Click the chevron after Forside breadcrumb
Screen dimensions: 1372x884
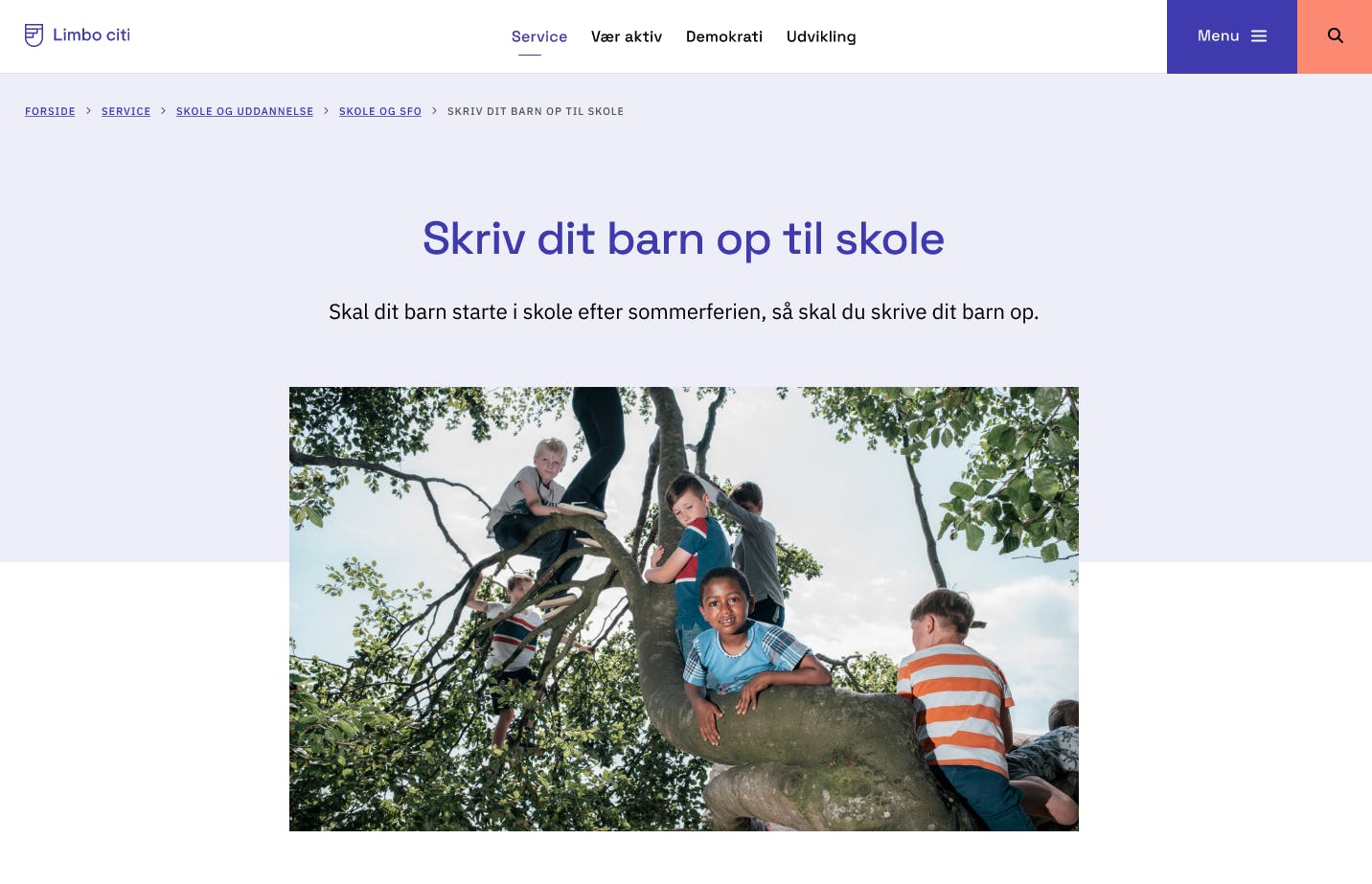pos(88,111)
